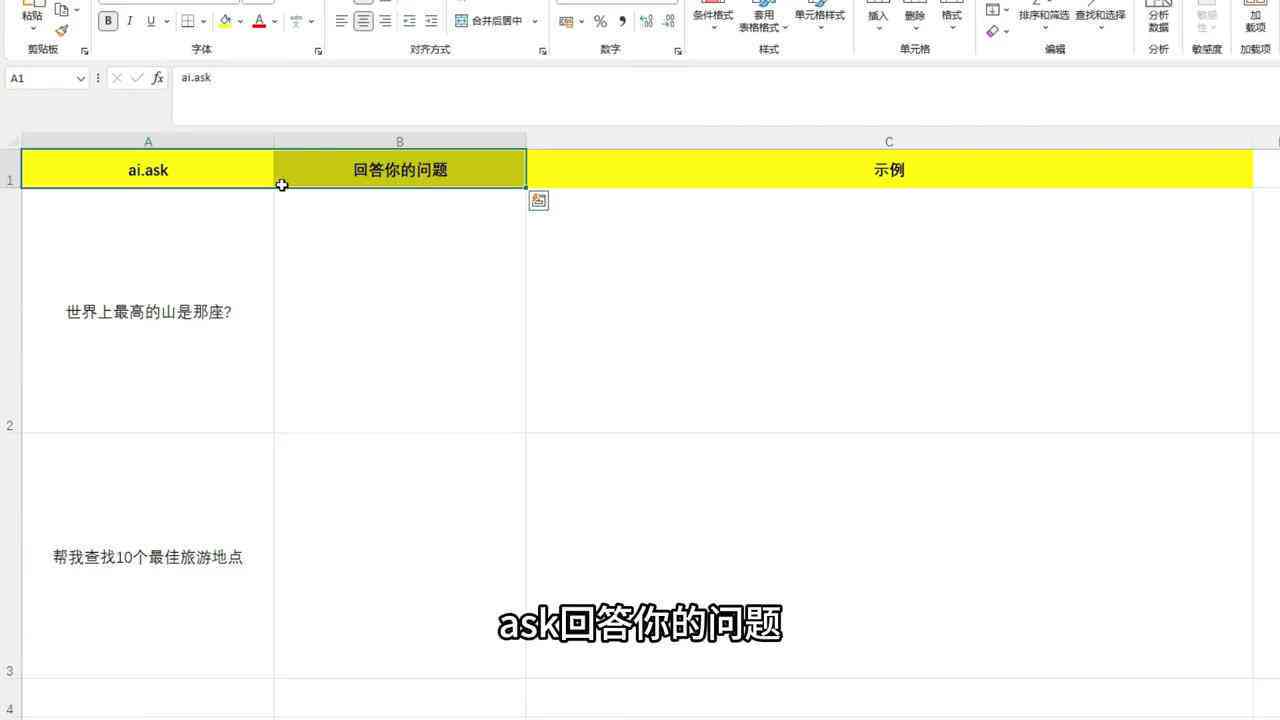This screenshot has width=1280, height=720.
Task: Open Format as Table (套用表格格式)
Action: (764, 16)
